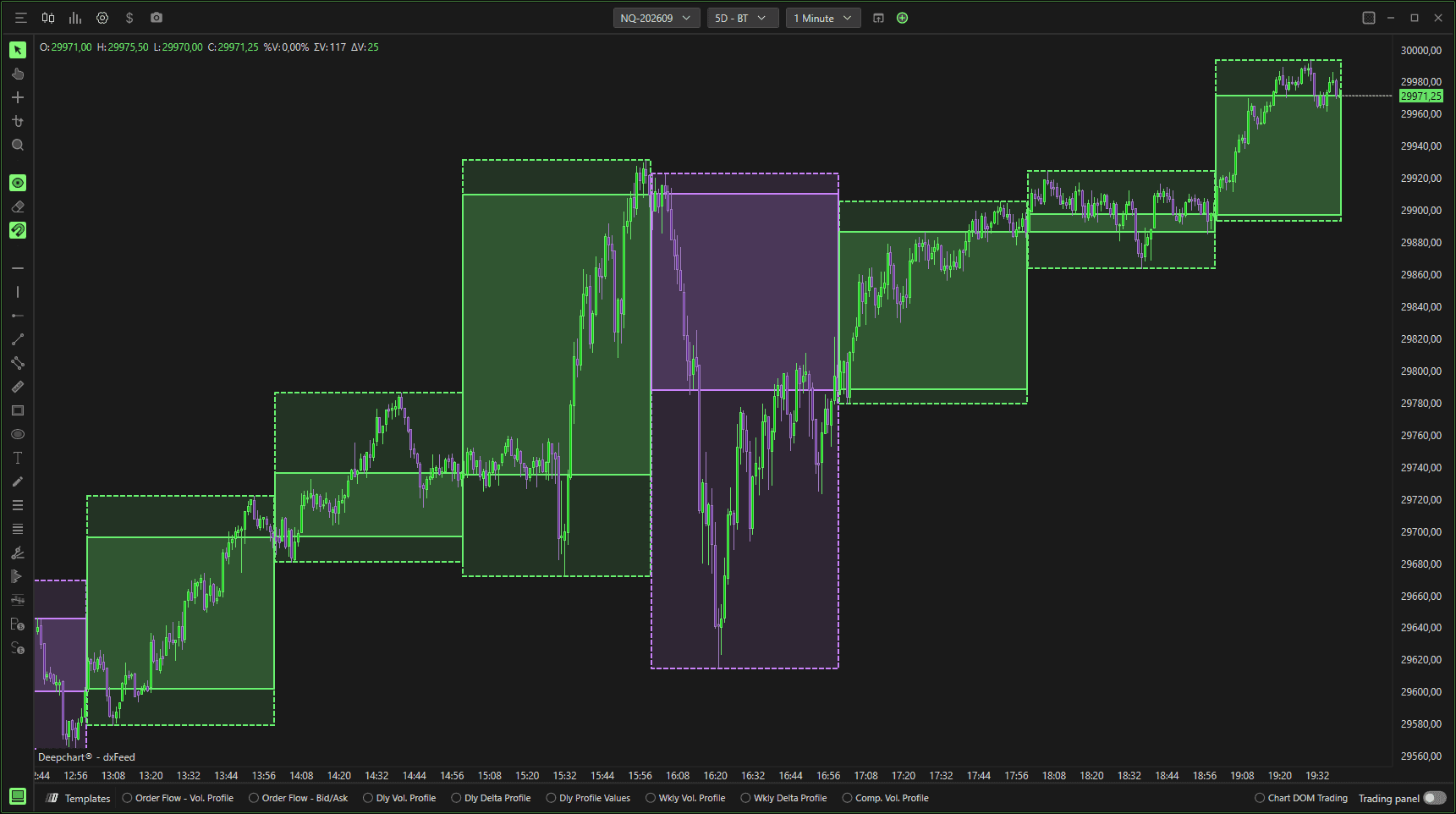Click the 30000,00 price axis label
Viewport: 1456px width, 814px height.
tap(1421, 51)
